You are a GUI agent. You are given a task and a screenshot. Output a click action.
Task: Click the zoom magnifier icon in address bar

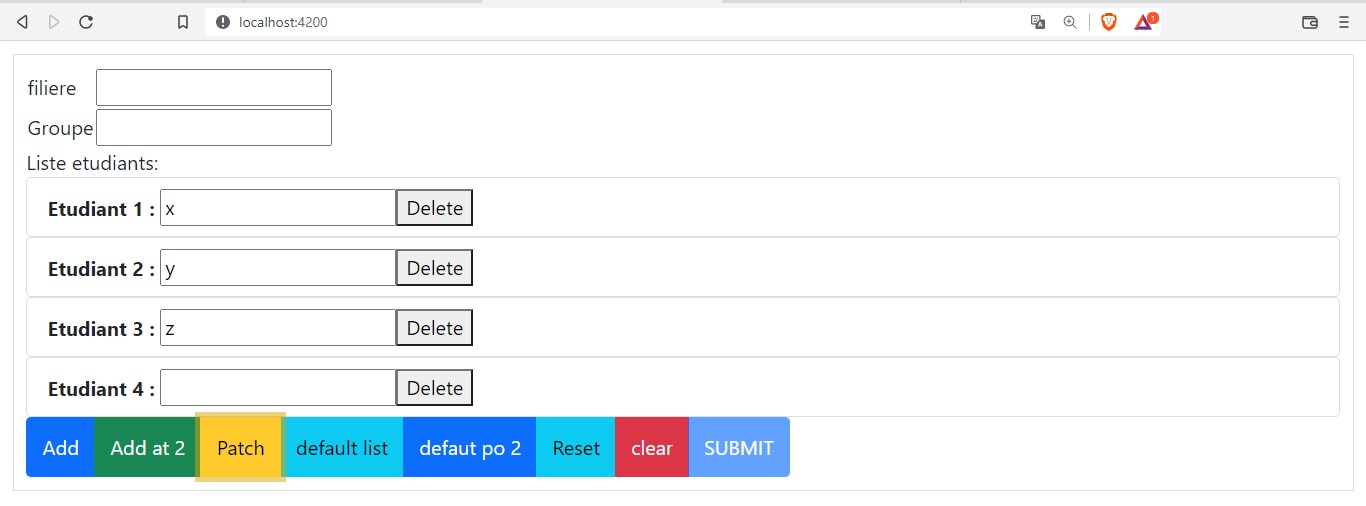(1070, 22)
